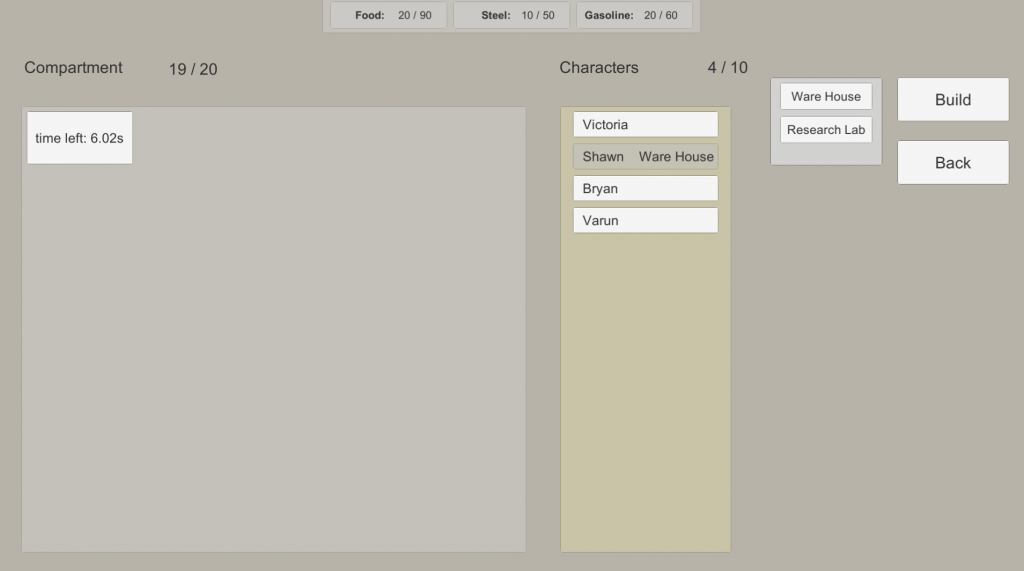Screen dimensions: 1024x571
Task: Select Ware House building option
Action: [826, 97]
